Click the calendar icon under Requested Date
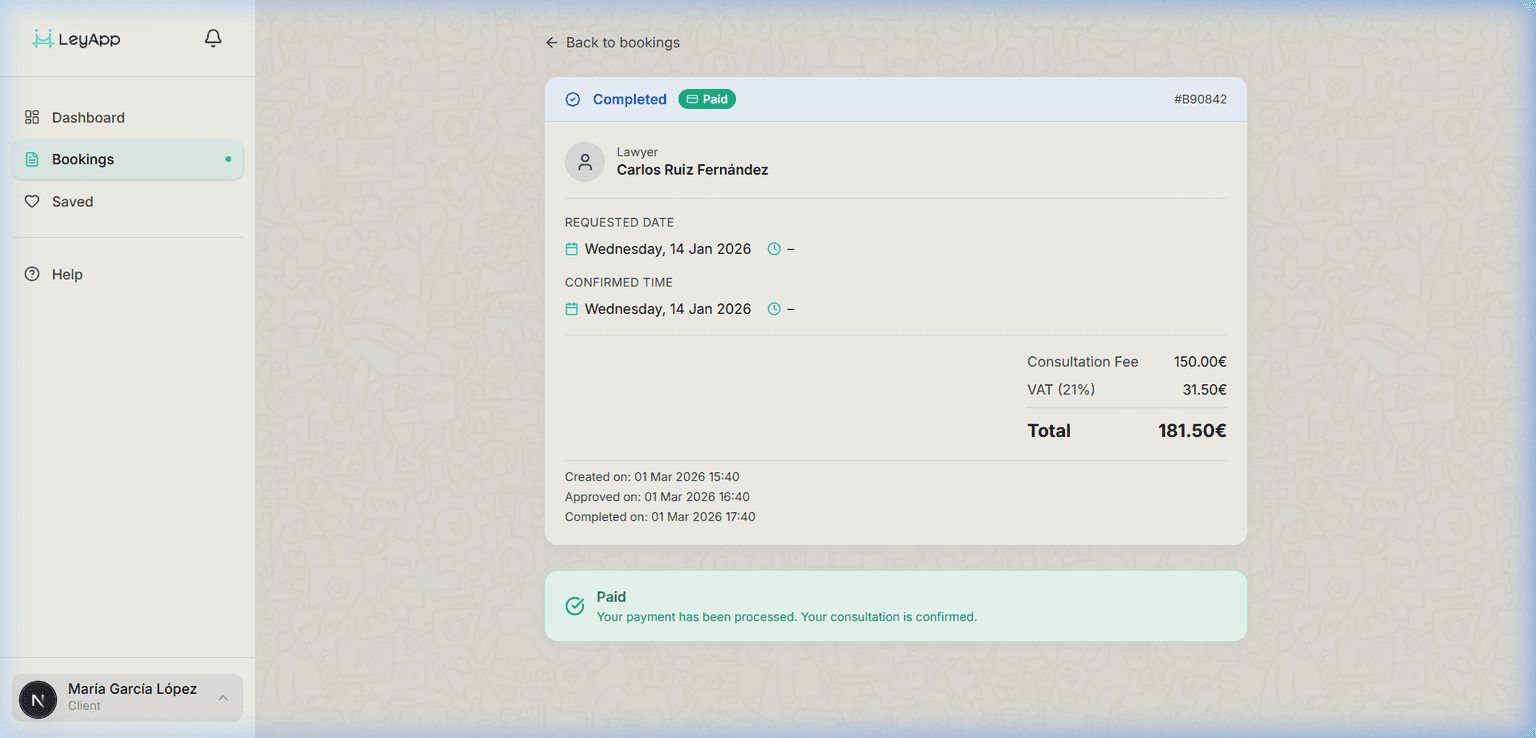 (x=571, y=248)
